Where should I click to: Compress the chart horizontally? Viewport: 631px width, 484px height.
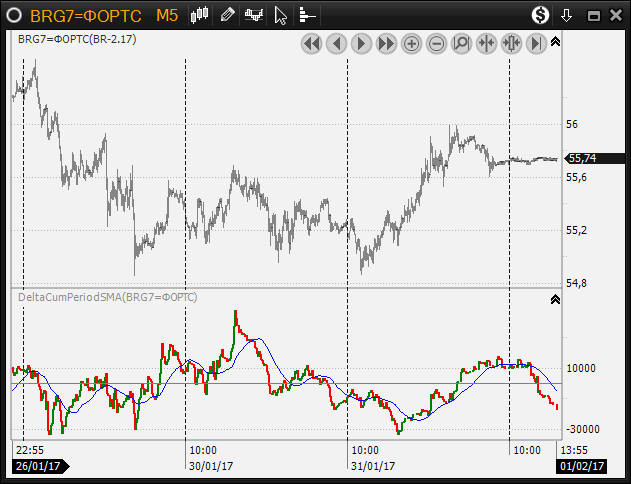pos(486,43)
